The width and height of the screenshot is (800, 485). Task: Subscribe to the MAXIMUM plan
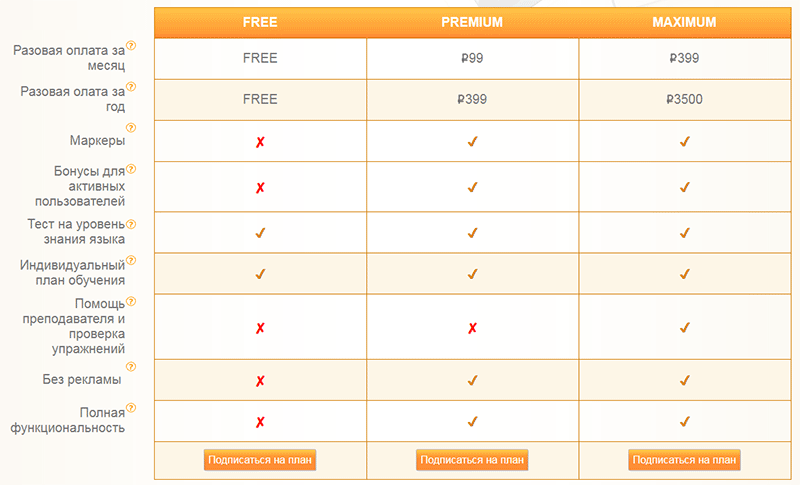[684, 460]
